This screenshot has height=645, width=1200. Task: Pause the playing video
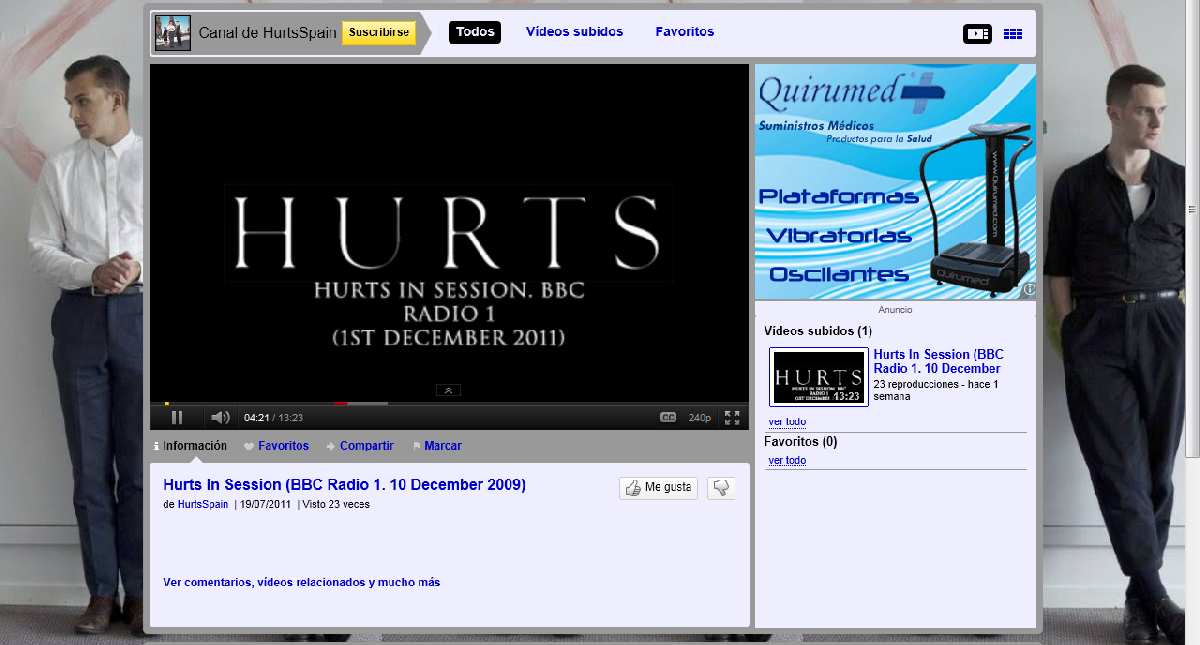pos(175,417)
